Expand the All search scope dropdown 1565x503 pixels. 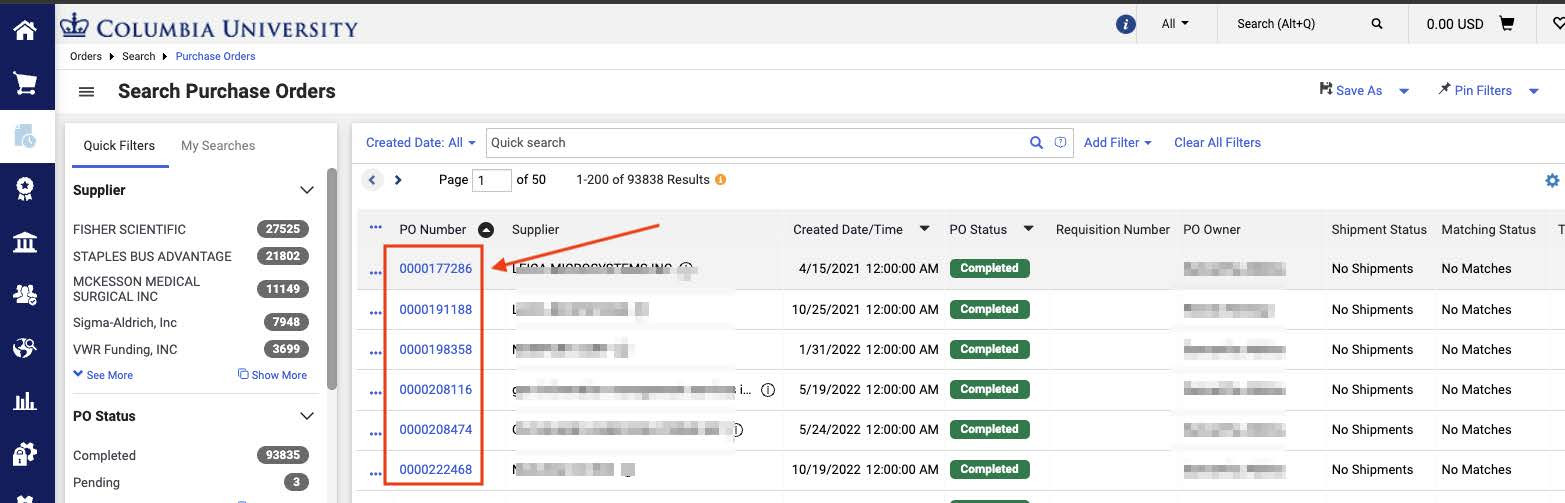[1175, 24]
